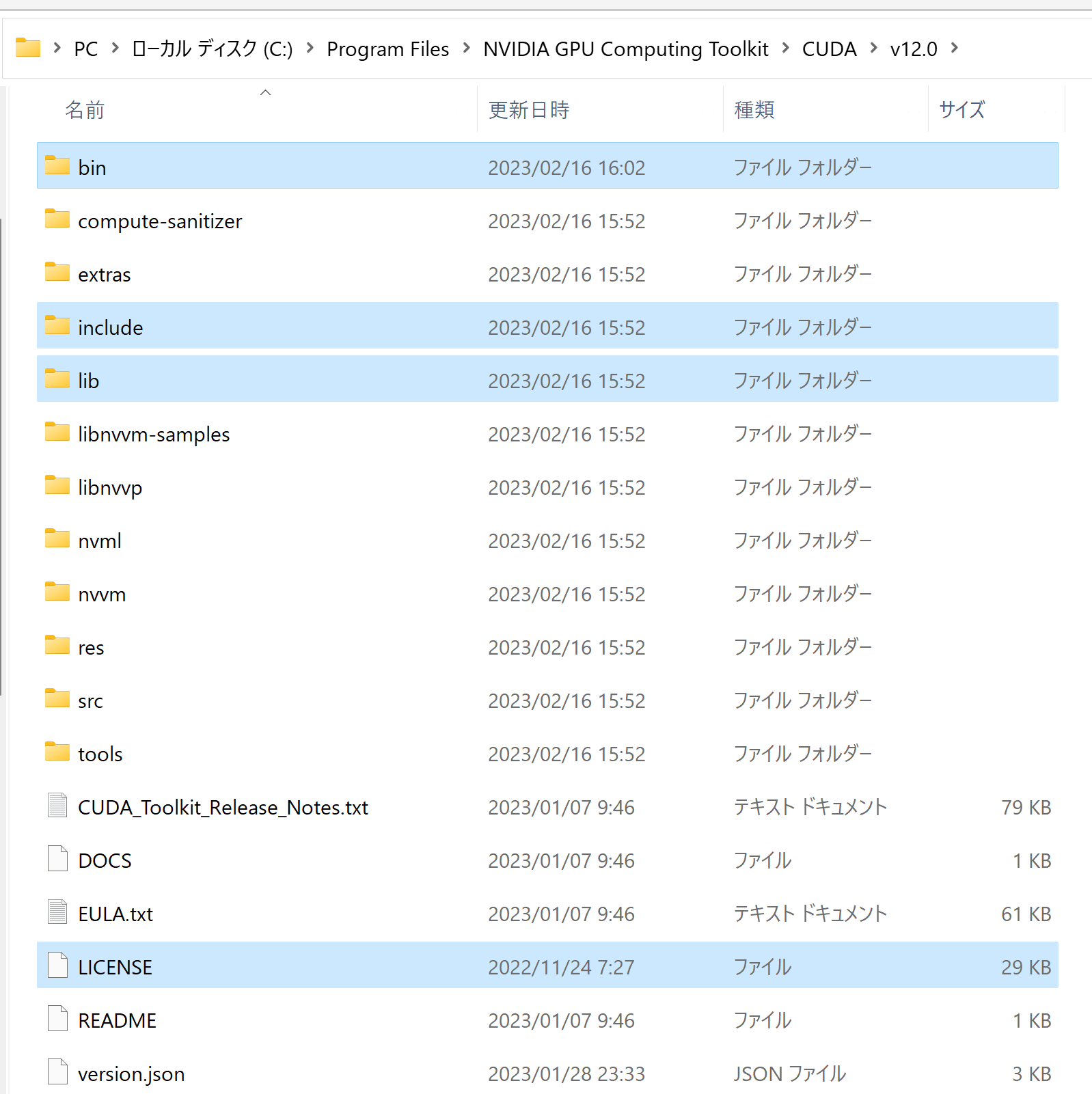Expand the chevron after PC breadcrumb

click(115, 48)
